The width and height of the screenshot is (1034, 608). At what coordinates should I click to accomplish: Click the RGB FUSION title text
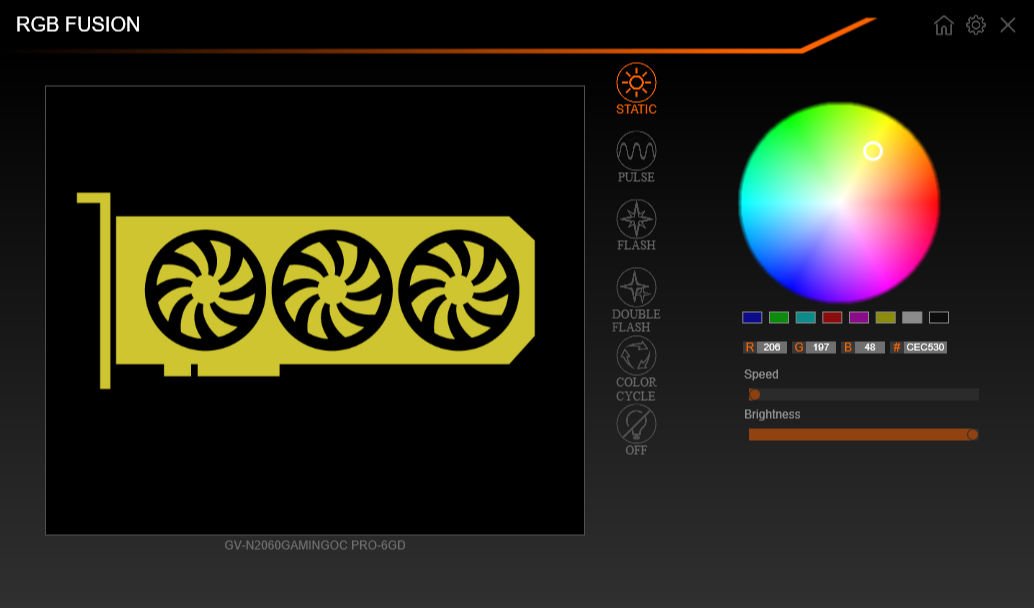point(78,24)
